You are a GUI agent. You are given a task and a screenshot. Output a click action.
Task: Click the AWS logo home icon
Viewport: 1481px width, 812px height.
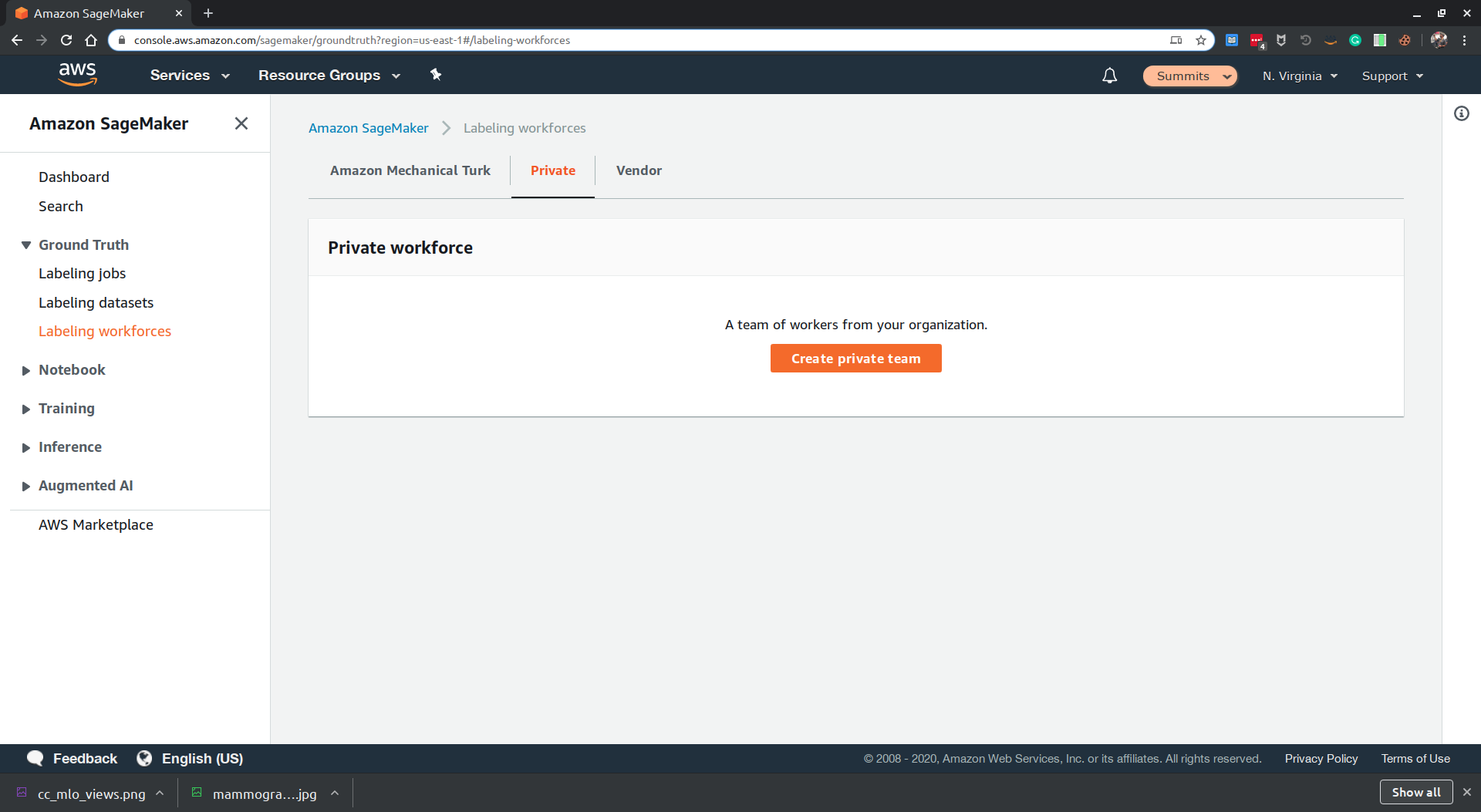[x=77, y=75]
